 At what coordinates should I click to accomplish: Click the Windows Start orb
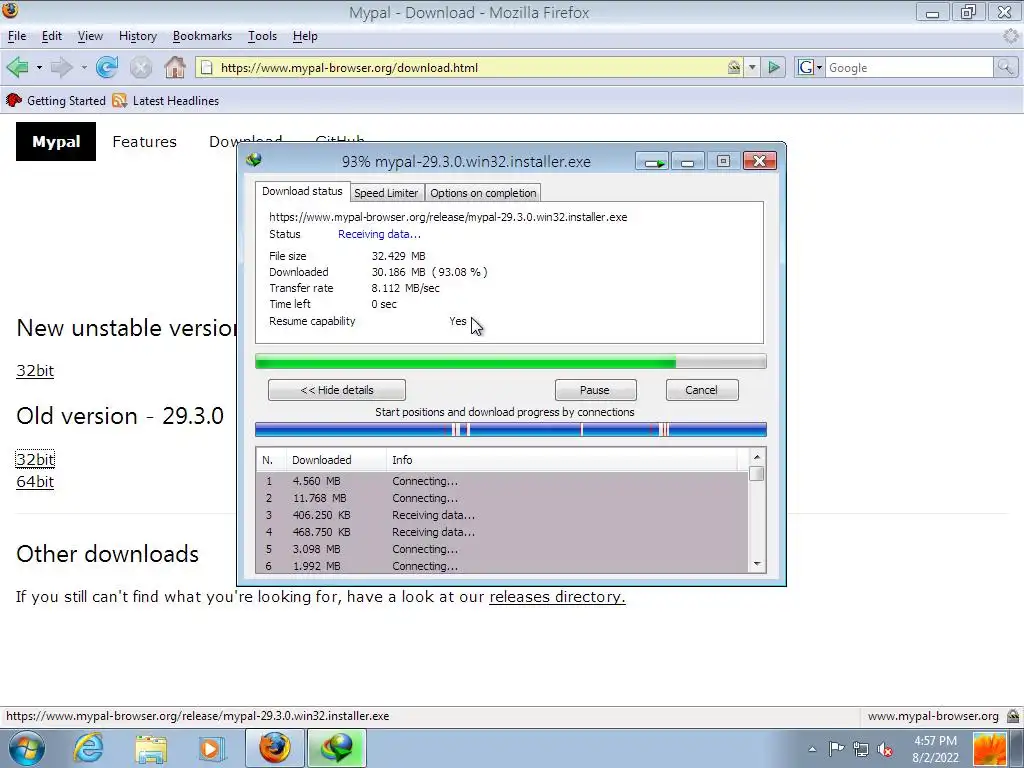(x=27, y=748)
